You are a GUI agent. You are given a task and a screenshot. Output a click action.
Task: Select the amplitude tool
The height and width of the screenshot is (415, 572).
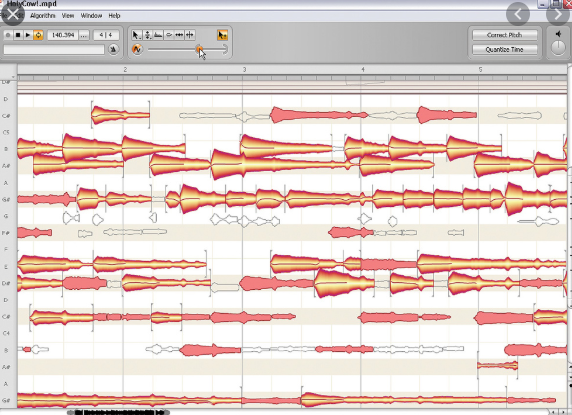pos(169,35)
